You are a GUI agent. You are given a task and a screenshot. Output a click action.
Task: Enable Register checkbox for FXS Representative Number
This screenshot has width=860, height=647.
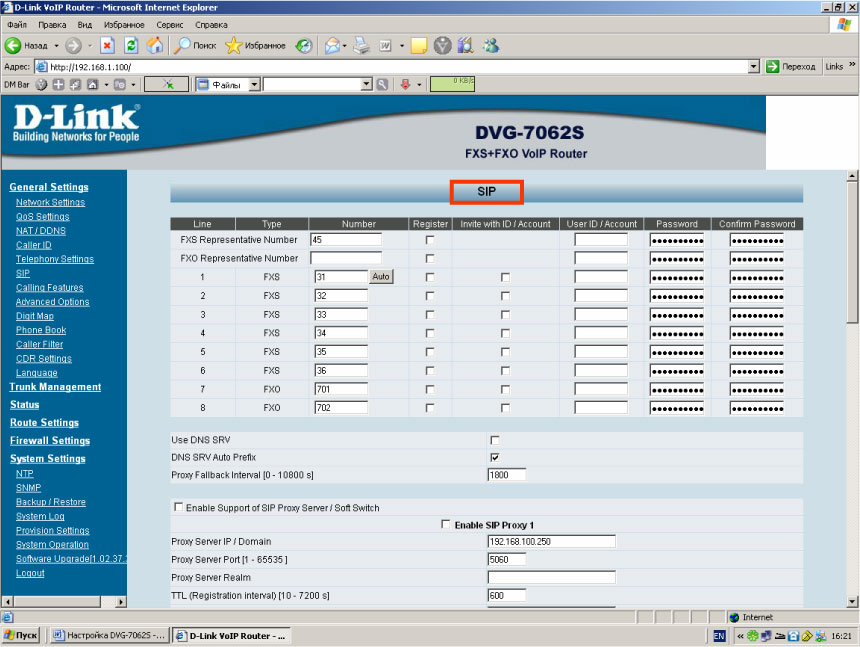(430, 240)
